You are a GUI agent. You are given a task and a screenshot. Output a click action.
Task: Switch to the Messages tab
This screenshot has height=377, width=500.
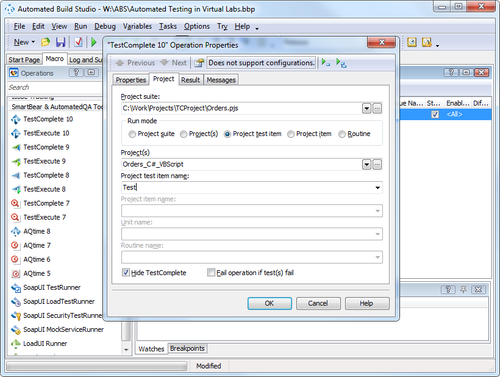221,80
